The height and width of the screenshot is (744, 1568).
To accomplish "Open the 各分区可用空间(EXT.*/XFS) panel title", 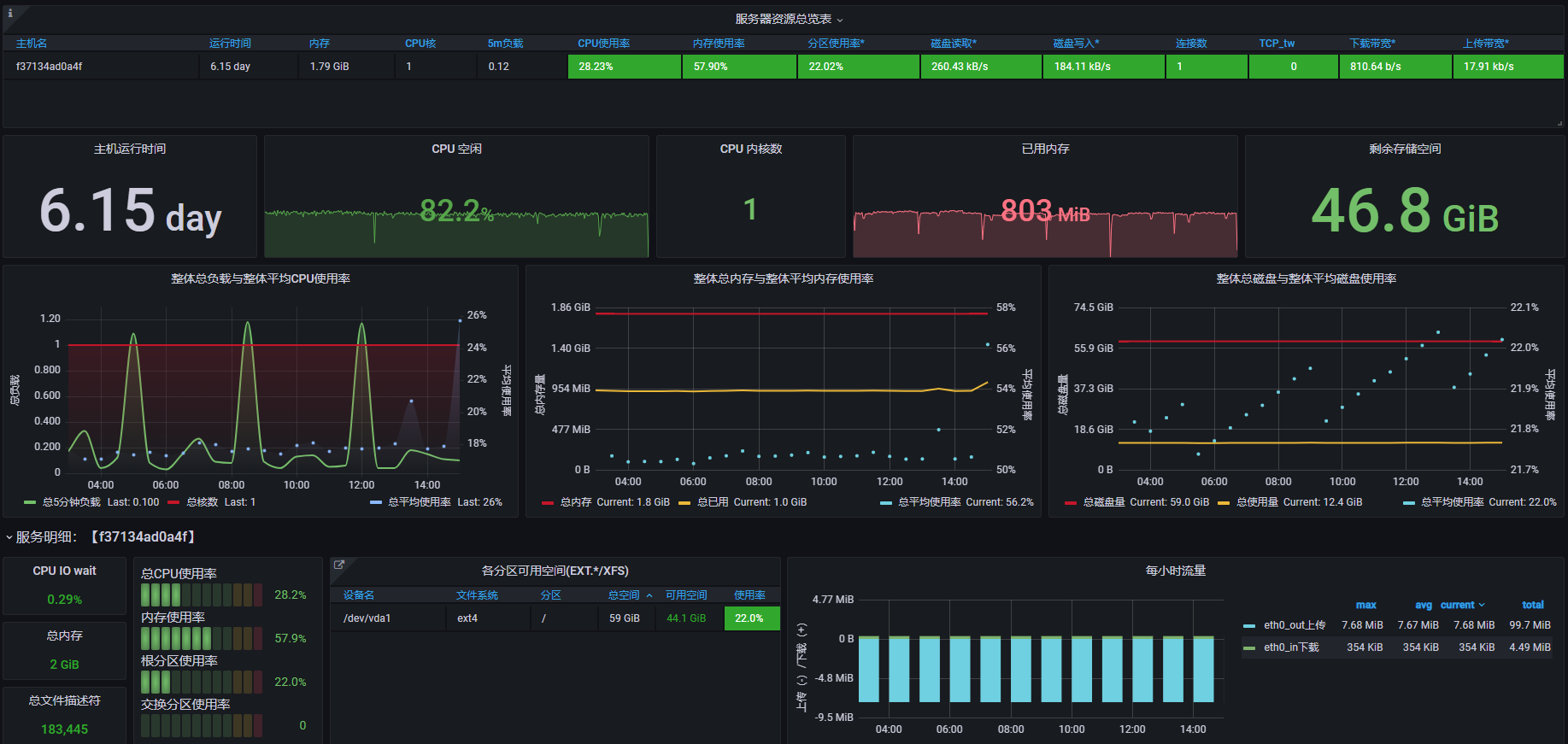I will [555, 571].
